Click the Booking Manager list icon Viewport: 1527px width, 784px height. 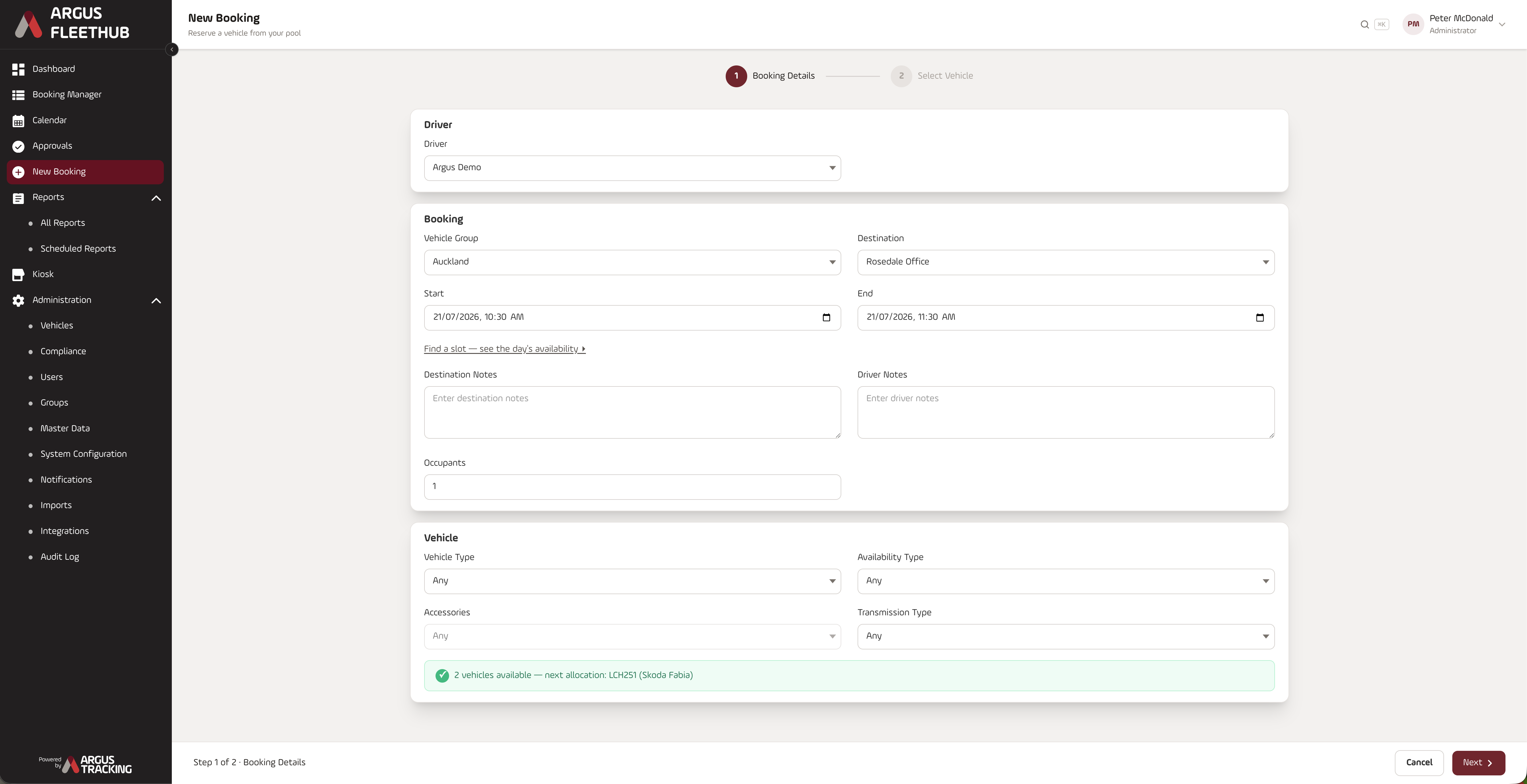coord(18,95)
